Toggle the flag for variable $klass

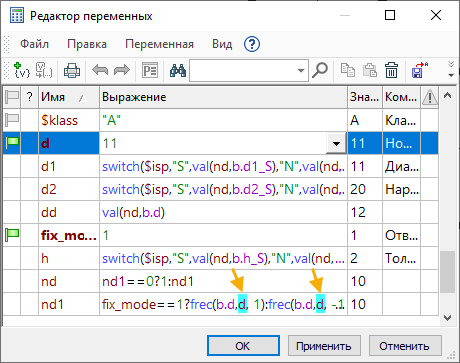(x=12, y=120)
